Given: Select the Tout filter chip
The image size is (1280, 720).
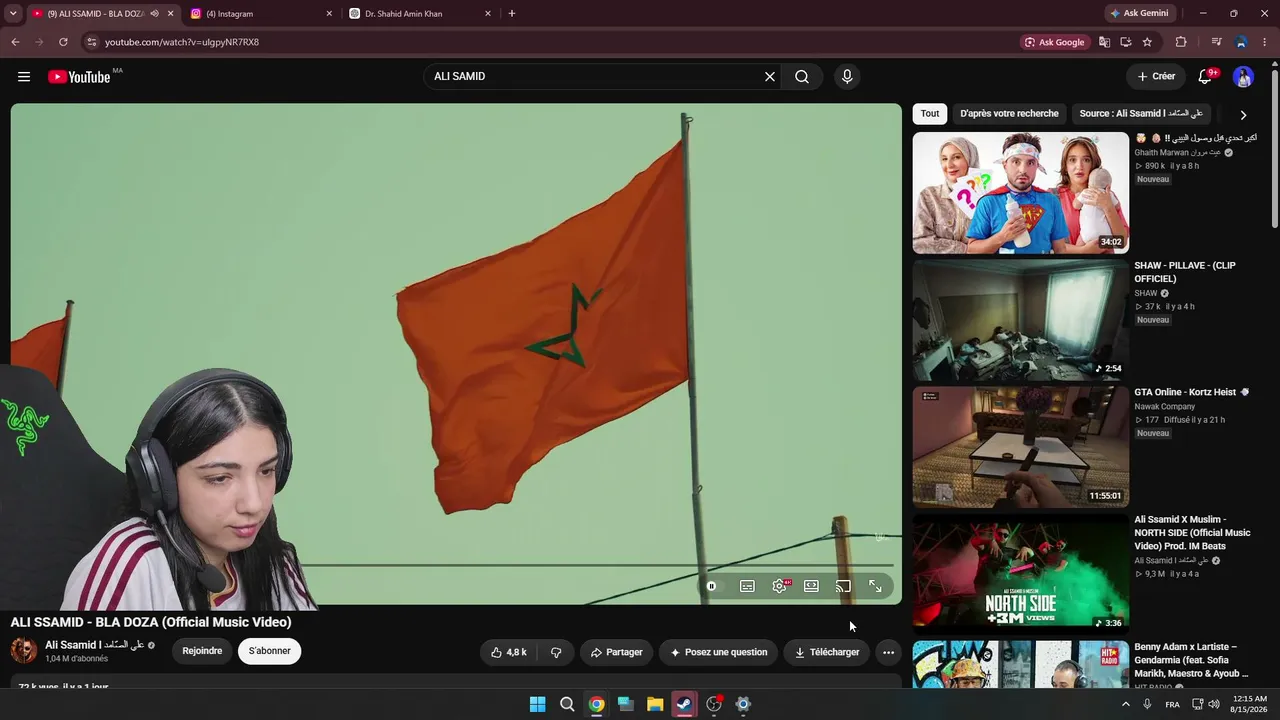Looking at the screenshot, I should (x=930, y=114).
